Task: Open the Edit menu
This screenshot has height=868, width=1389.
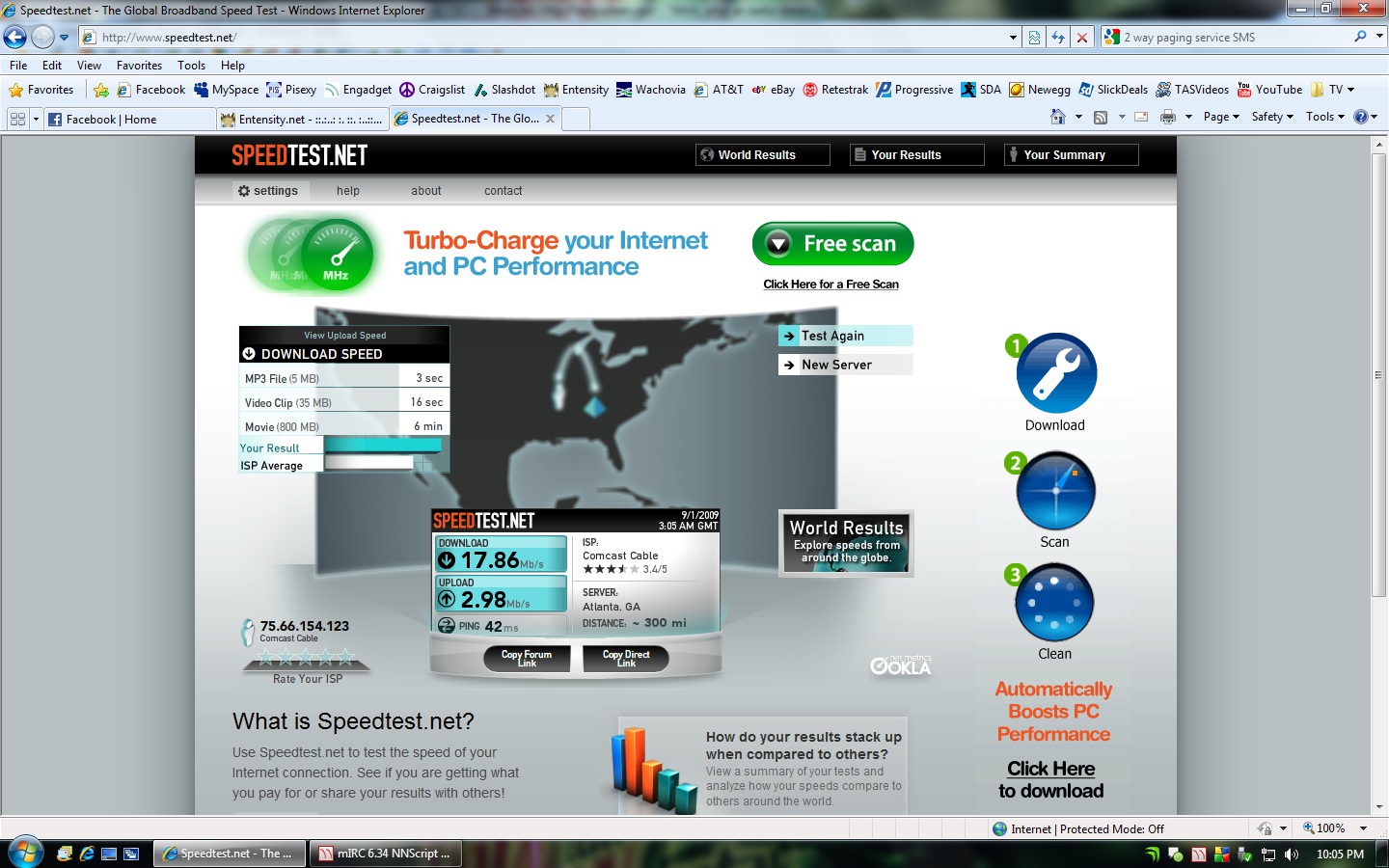Action: coord(52,66)
